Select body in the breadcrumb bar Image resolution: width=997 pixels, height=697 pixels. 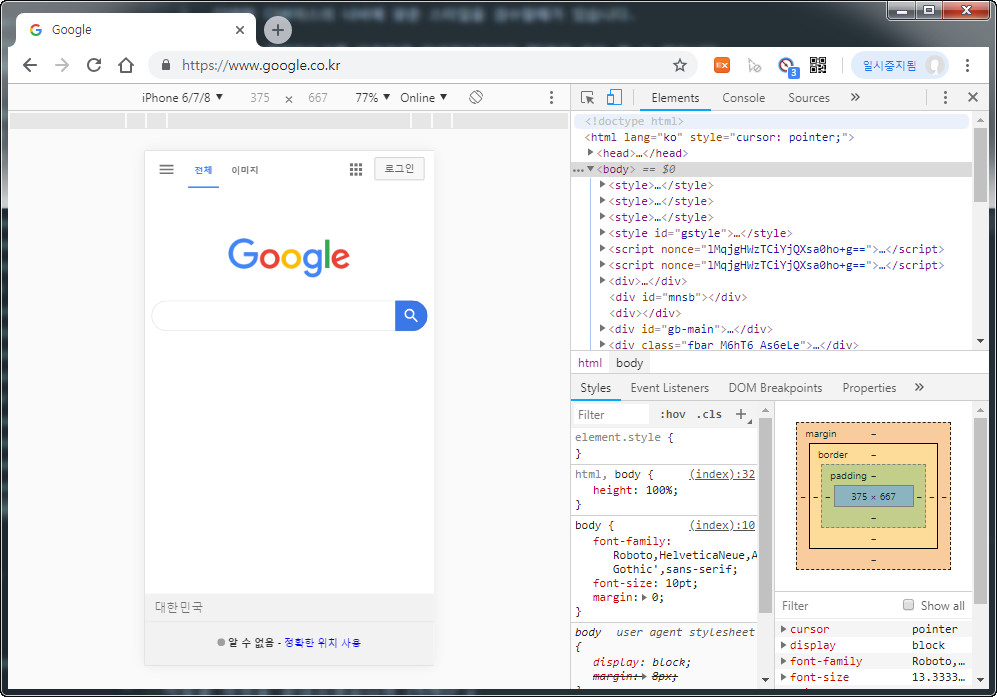(629, 363)
